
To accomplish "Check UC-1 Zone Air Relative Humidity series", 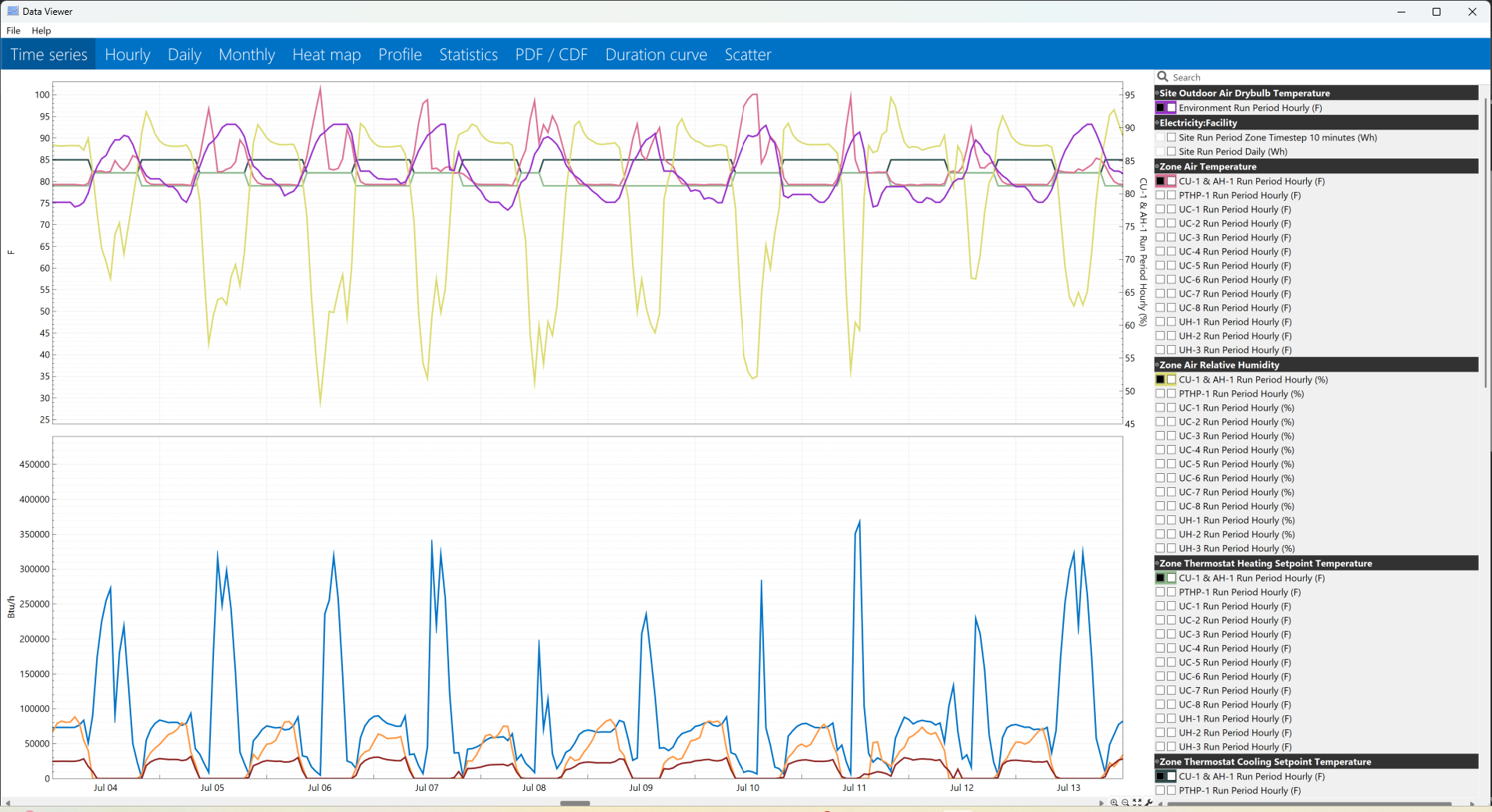I will point(1171,408).
